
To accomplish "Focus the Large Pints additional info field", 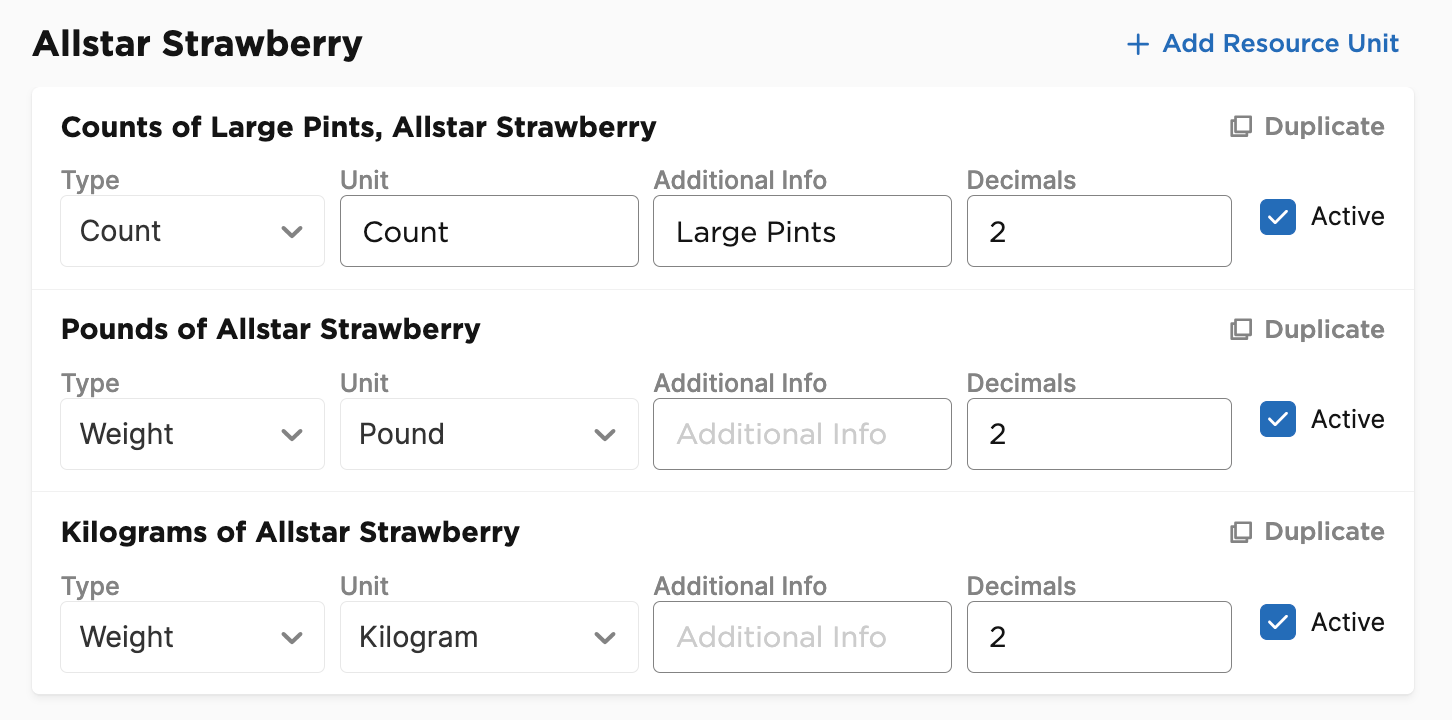I will 802,231.
